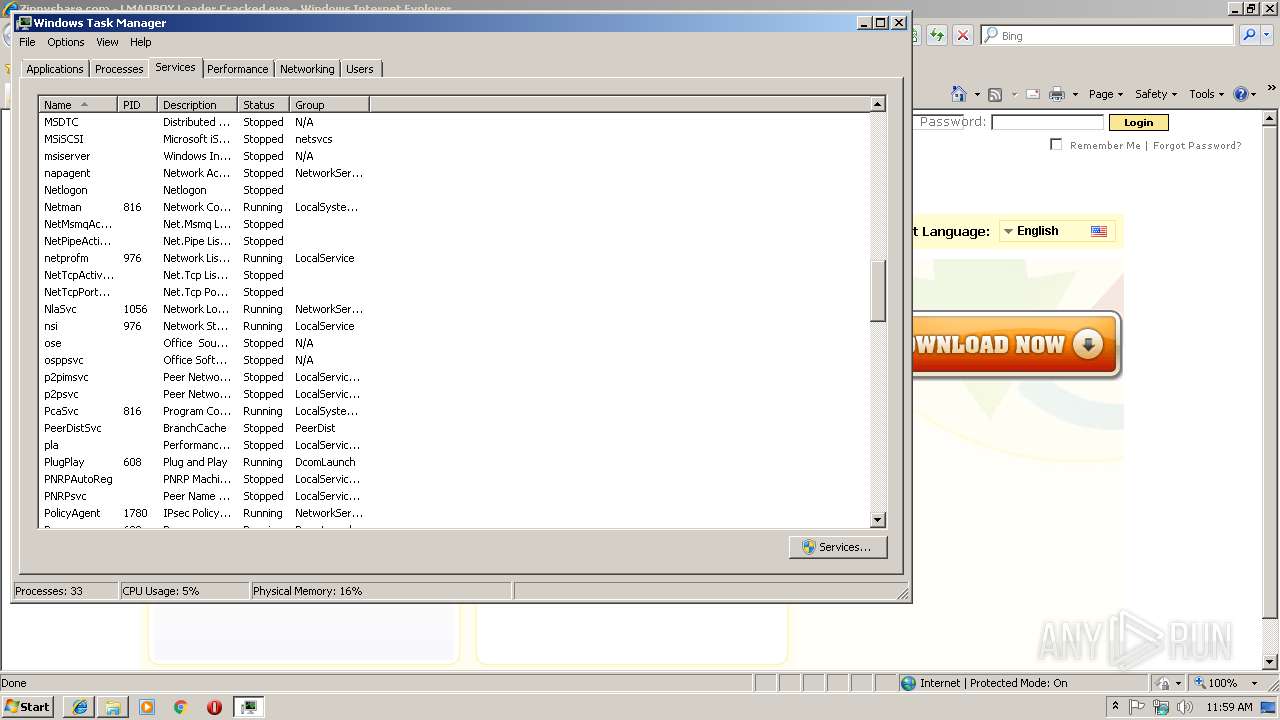The height and width of the screenshot is (720, 1280).
Task: Switch to the Networking tab
Action: click(x=307, y=69)
